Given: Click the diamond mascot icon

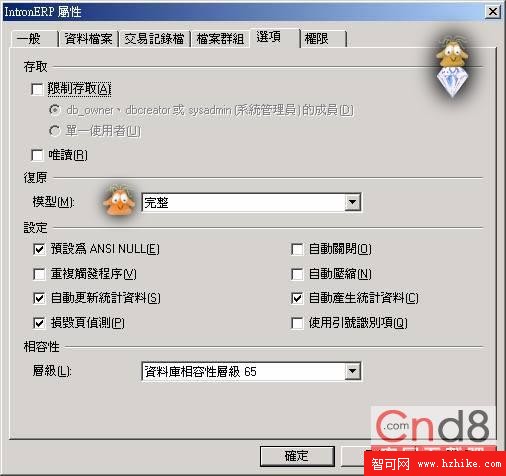Looking at the screenshot, I should click(452, 68).
